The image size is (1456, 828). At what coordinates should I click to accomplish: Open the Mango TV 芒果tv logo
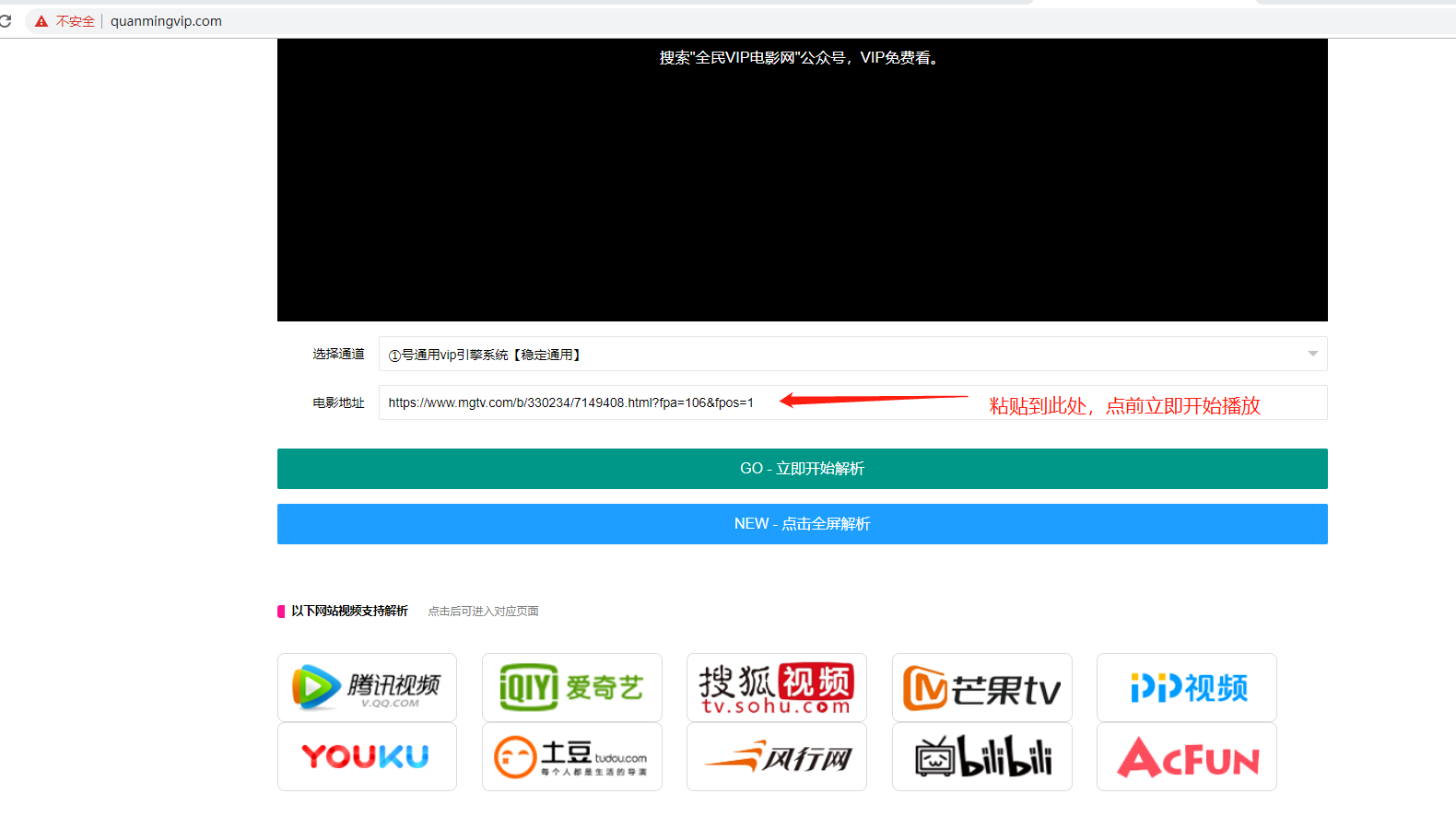(981, 687)
